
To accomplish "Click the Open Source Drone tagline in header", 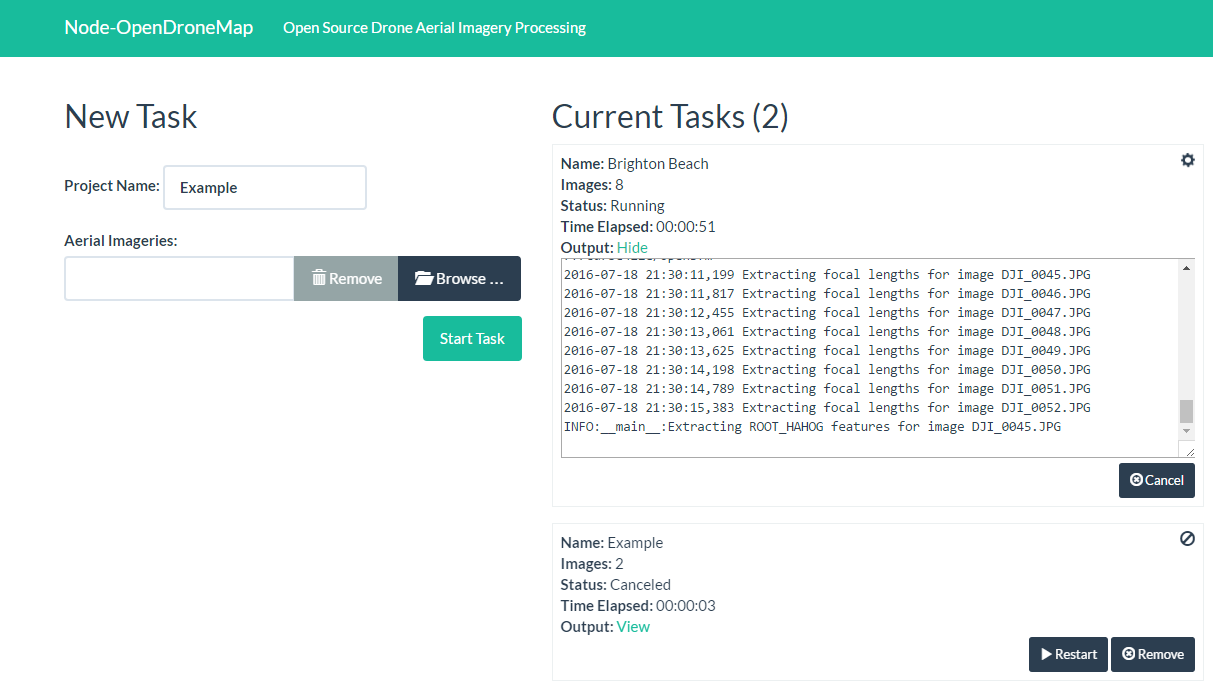I will (434, 27).
